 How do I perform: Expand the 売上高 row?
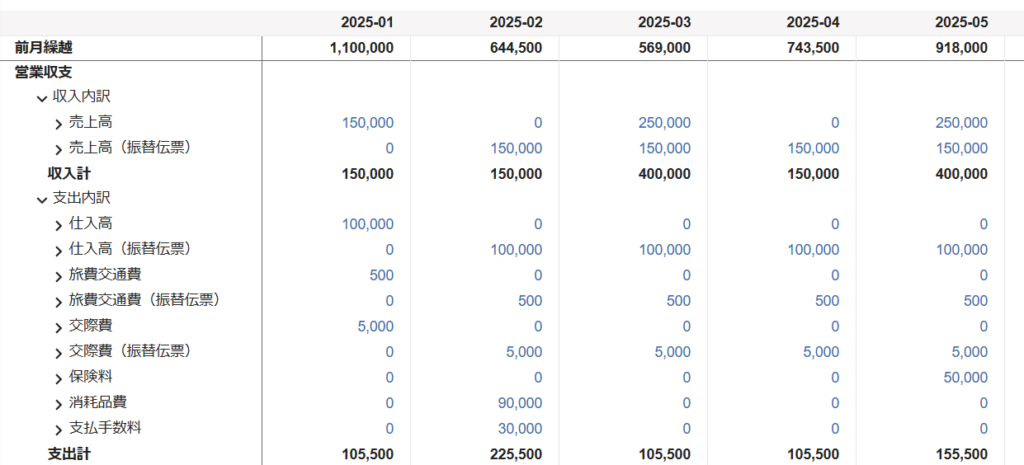(59, 123)
